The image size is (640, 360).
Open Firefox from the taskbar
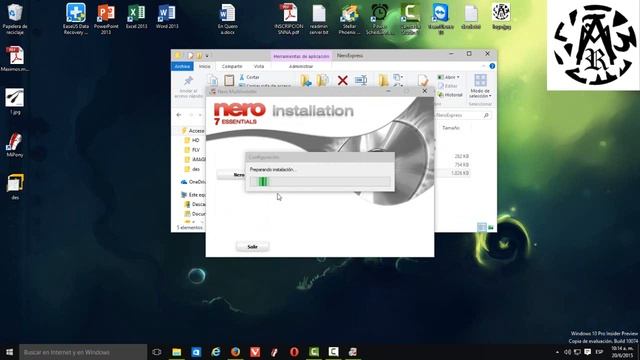pos(235,352)
